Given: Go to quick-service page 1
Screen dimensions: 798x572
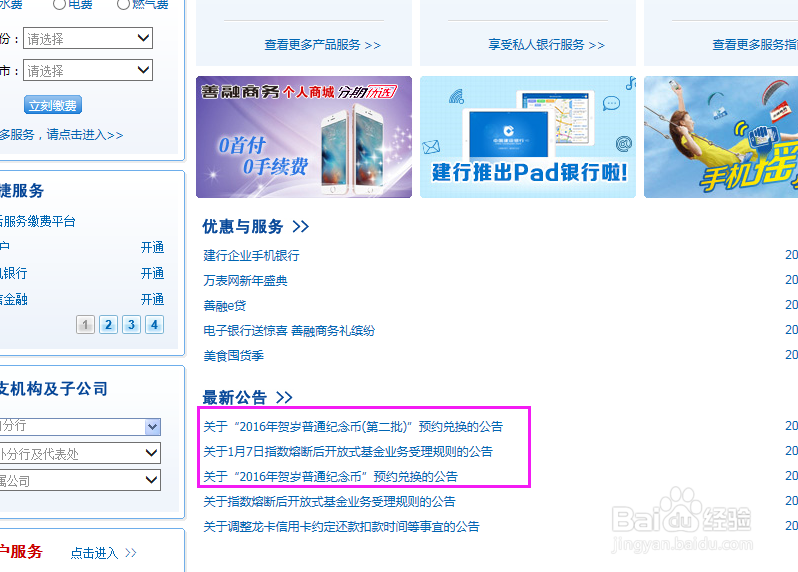Looking at the screenshot, I should click(x=86, y=325).
